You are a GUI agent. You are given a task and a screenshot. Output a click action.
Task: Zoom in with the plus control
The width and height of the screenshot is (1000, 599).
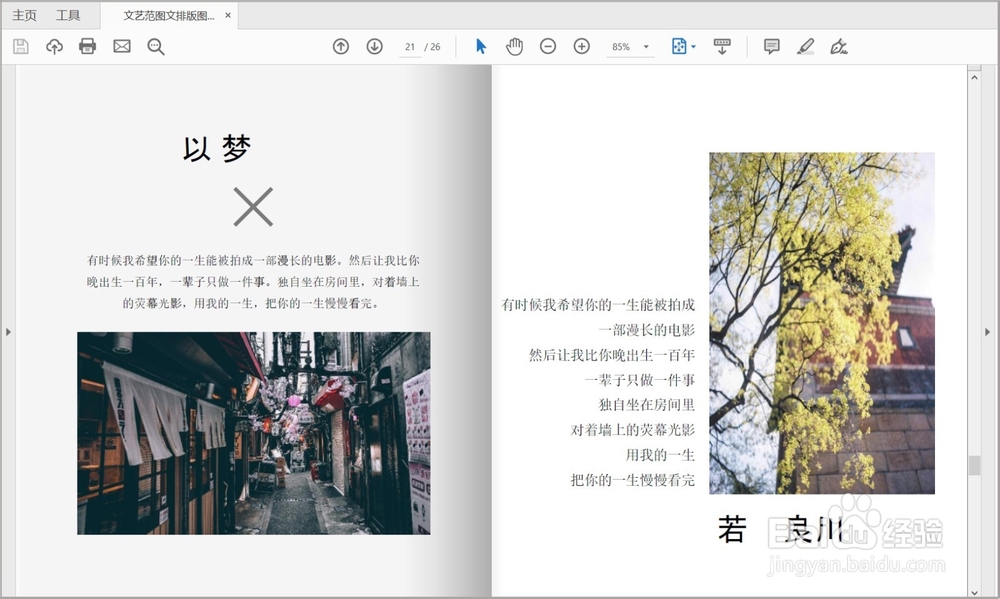tap(581, 46)
